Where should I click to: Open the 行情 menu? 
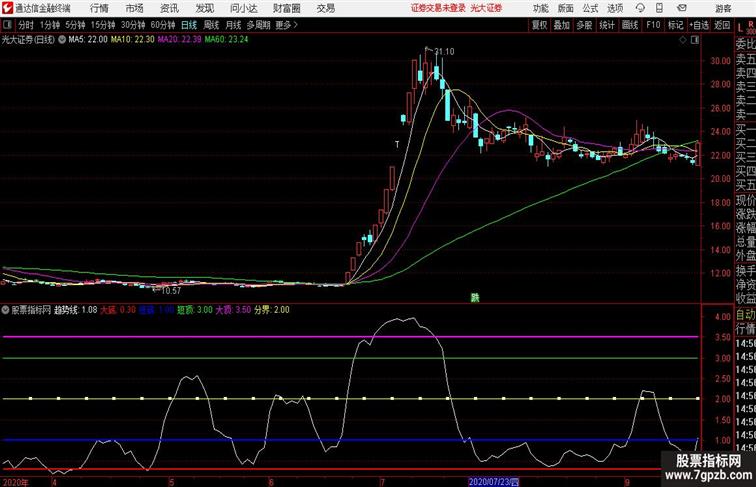99,8
